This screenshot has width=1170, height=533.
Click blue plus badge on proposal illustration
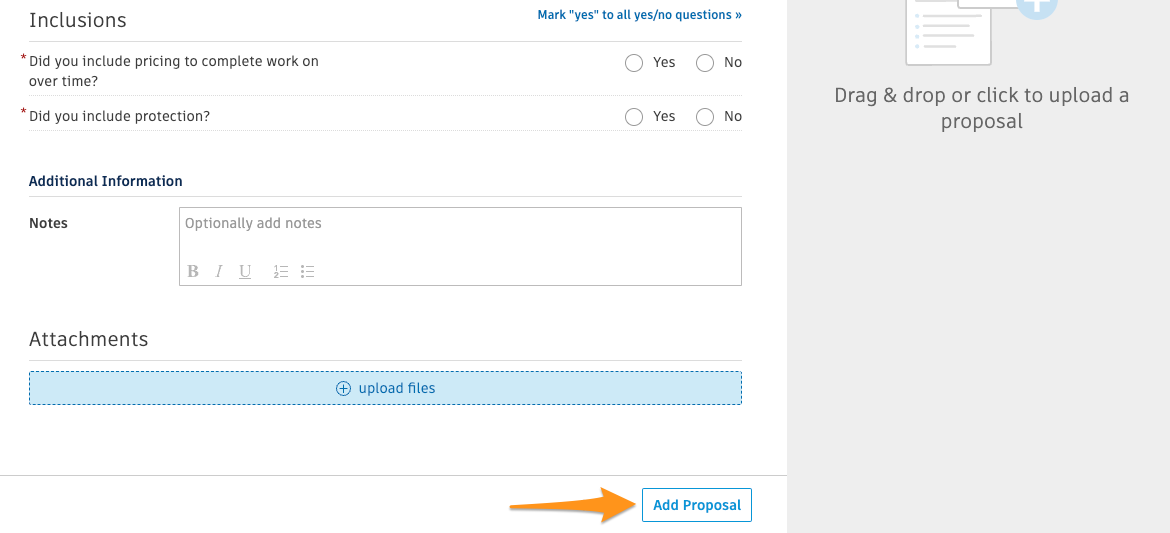pyautogui.click(x=1036, y=7)
